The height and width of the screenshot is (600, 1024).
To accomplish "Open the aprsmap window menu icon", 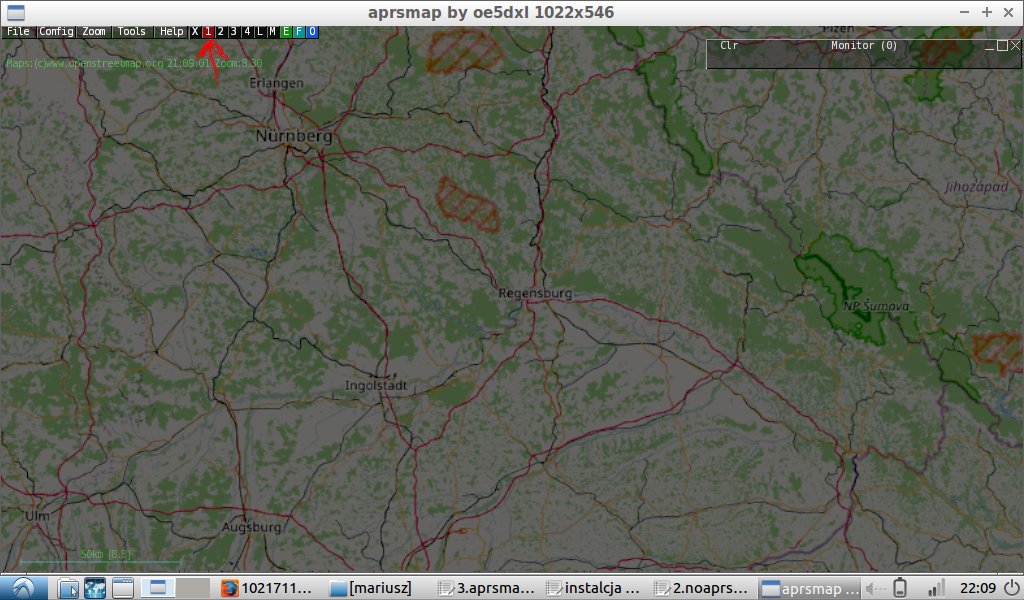I will click(16, 12).
